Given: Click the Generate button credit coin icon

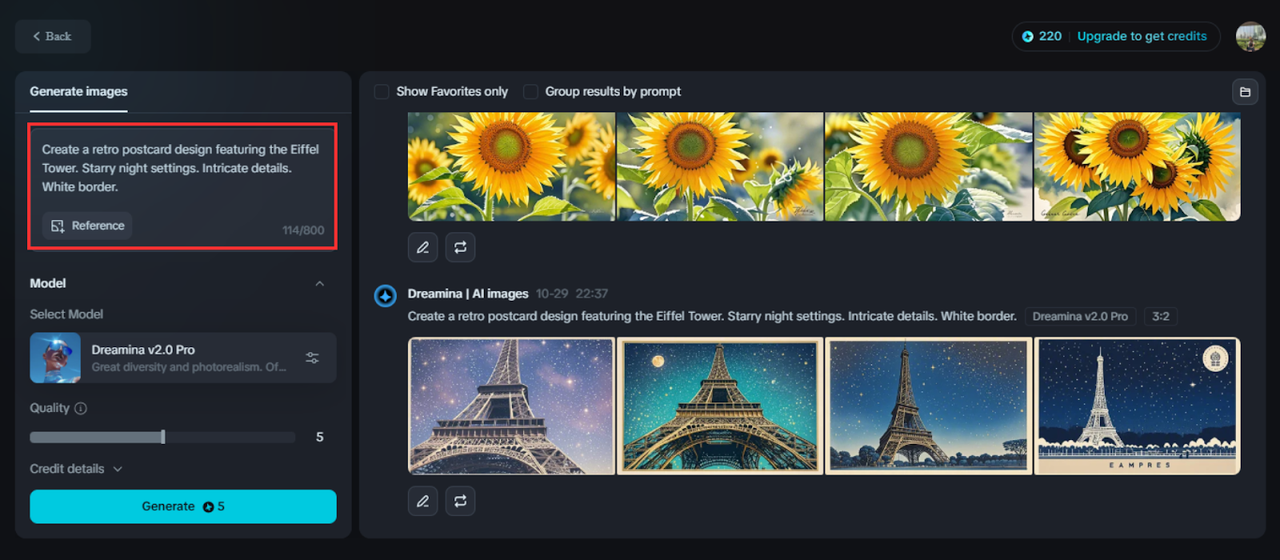Looking at the screenshot, I should (x=208, y=507).
